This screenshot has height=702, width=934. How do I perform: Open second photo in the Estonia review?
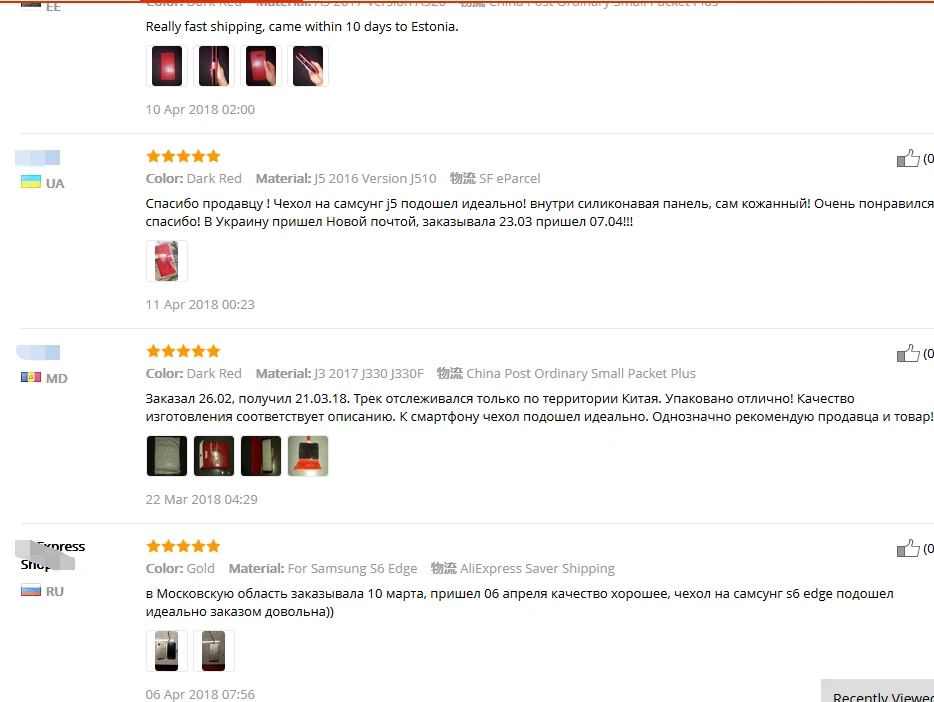214,66
